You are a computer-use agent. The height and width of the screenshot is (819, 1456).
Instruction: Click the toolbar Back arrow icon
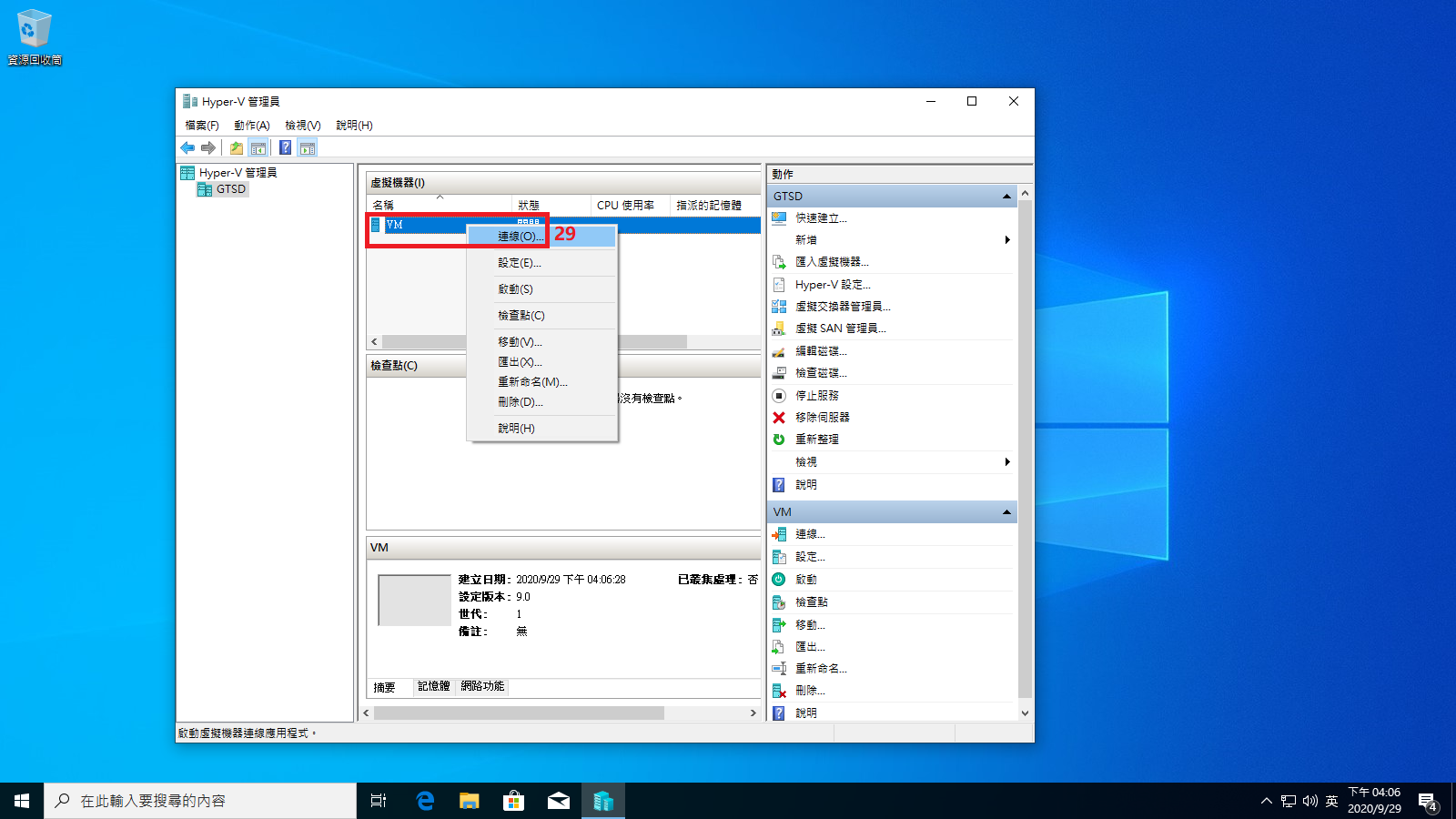187,147
